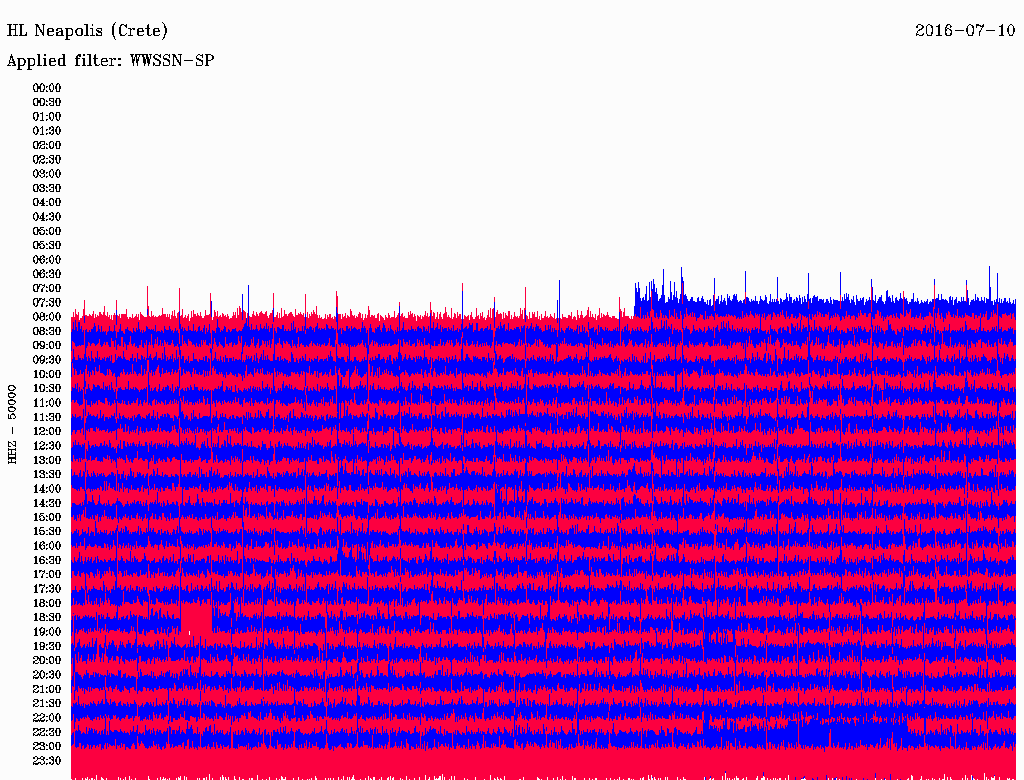Click the 08:00 time label
This screenshot has height=780, width=1024.
pyautogui.click(x=47, y=317)
